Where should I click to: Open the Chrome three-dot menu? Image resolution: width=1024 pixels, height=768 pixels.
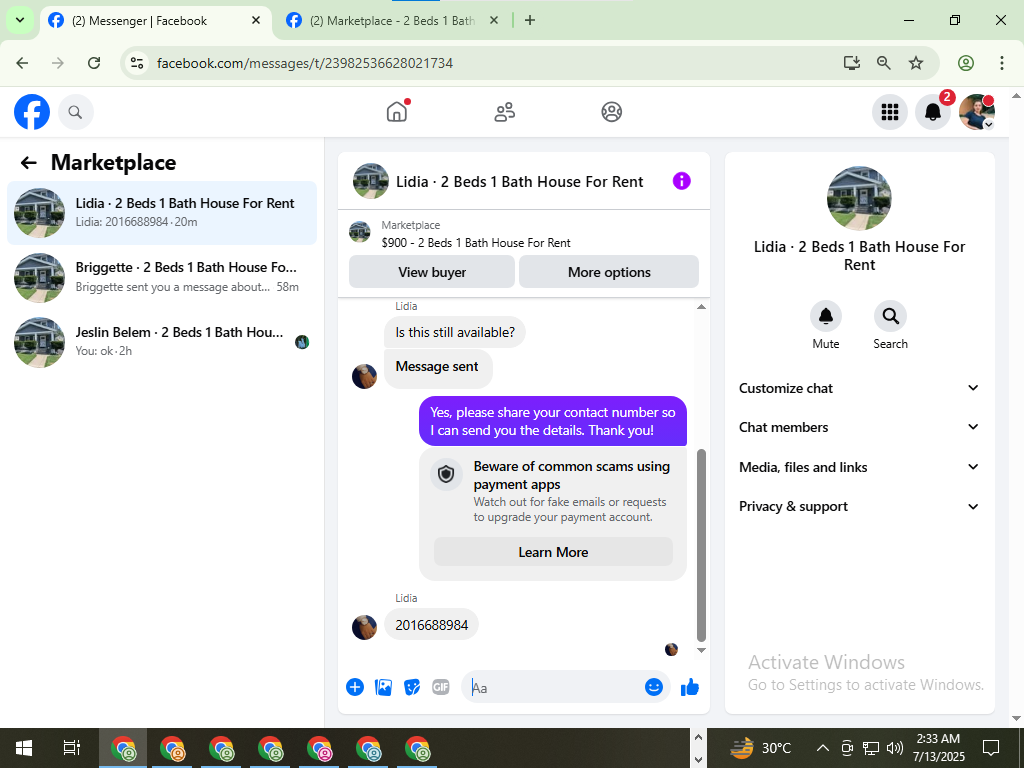click(1001, 63)
